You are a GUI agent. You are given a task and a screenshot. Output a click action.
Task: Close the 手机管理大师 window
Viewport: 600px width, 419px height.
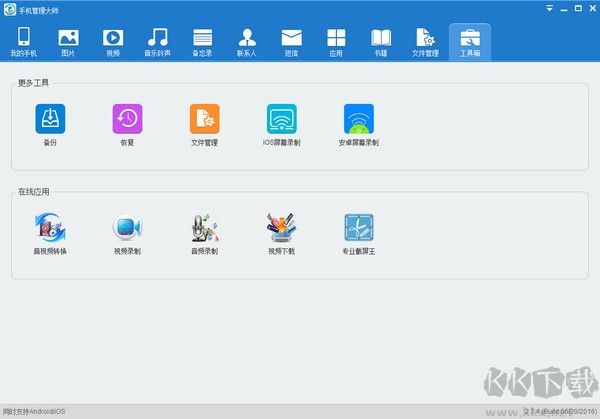pos(593,8)
